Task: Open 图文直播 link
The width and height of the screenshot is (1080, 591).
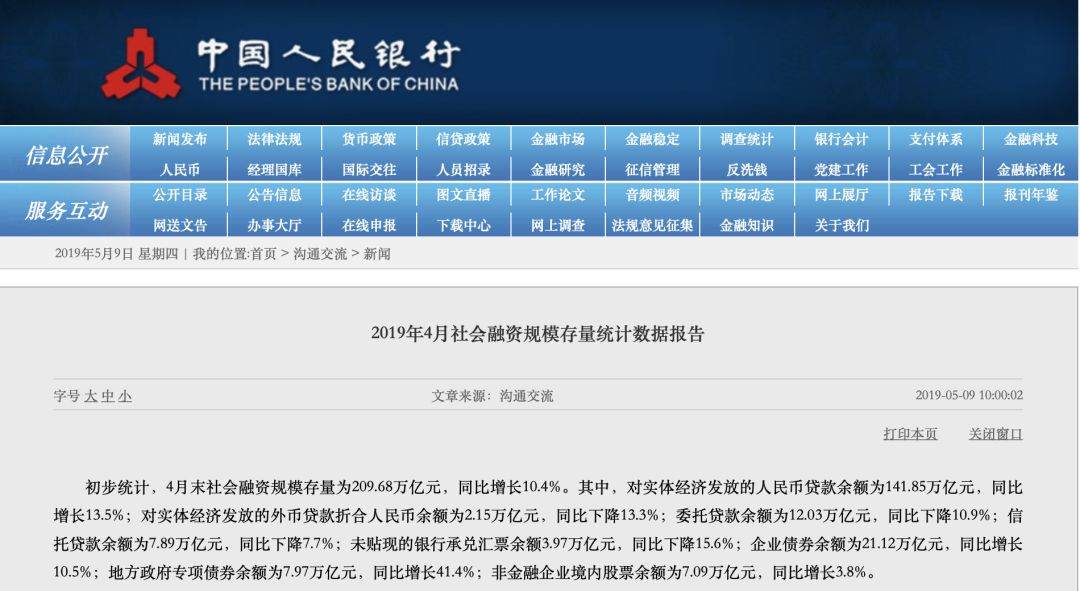Action: [464, 195]
